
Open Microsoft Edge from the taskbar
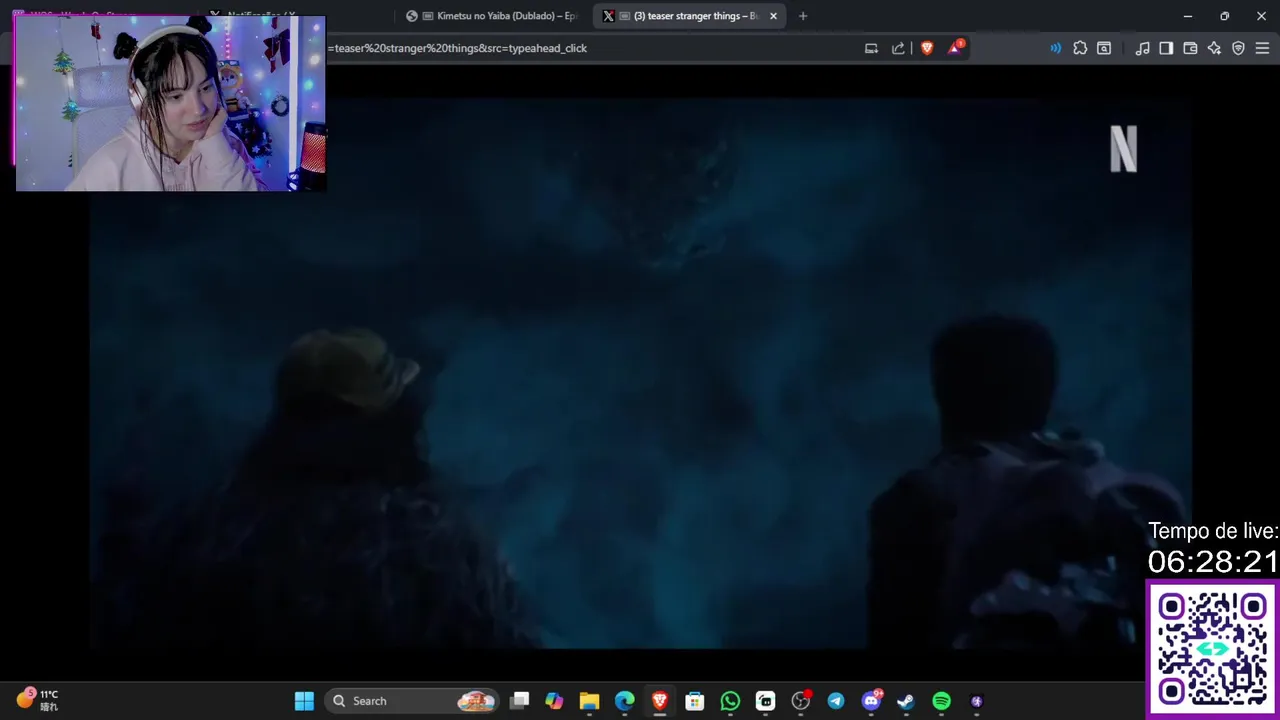point(624,701)
